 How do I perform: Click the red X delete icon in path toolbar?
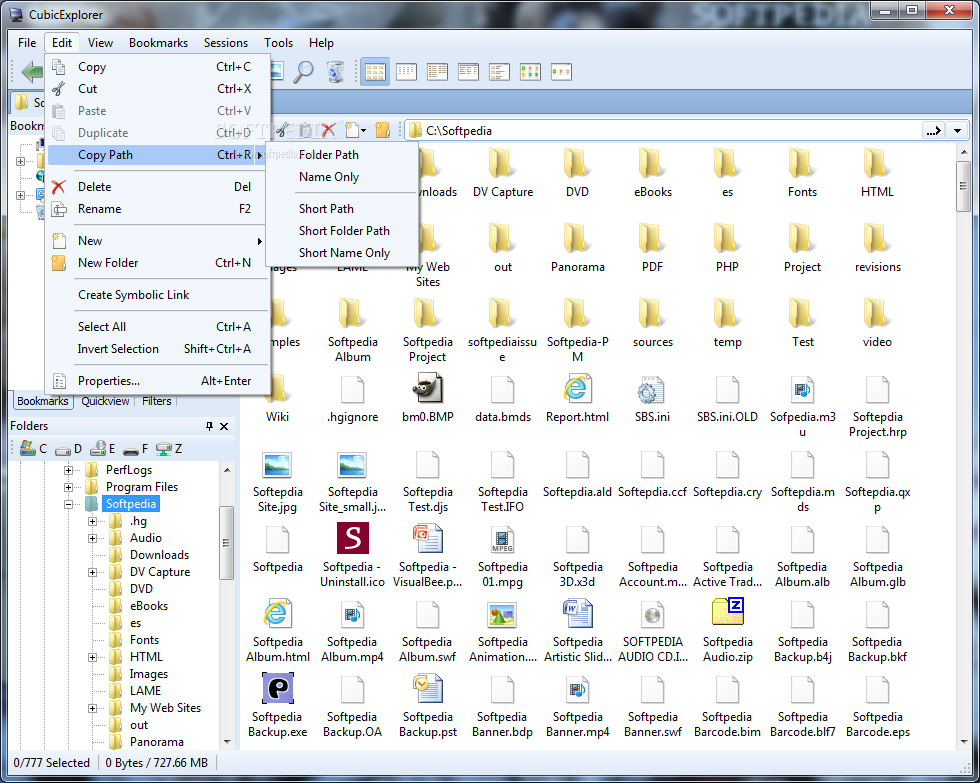[328, 130]
